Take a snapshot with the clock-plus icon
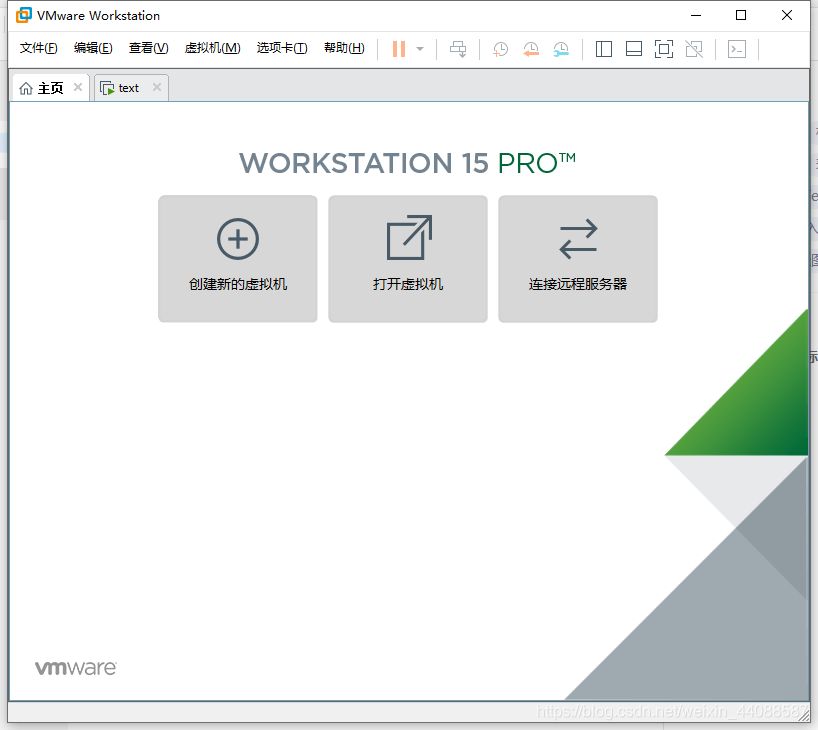The height and width of the screenshot is (730, 818). click(x=500, y=49)
